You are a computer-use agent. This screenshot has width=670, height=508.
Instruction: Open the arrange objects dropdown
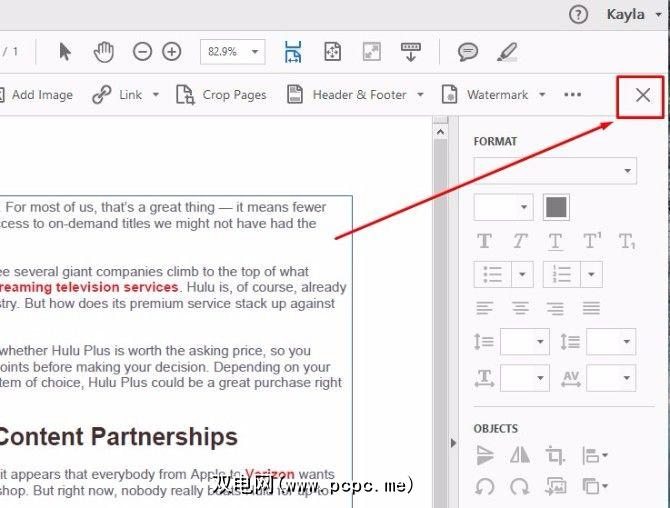tap(595, 487)
